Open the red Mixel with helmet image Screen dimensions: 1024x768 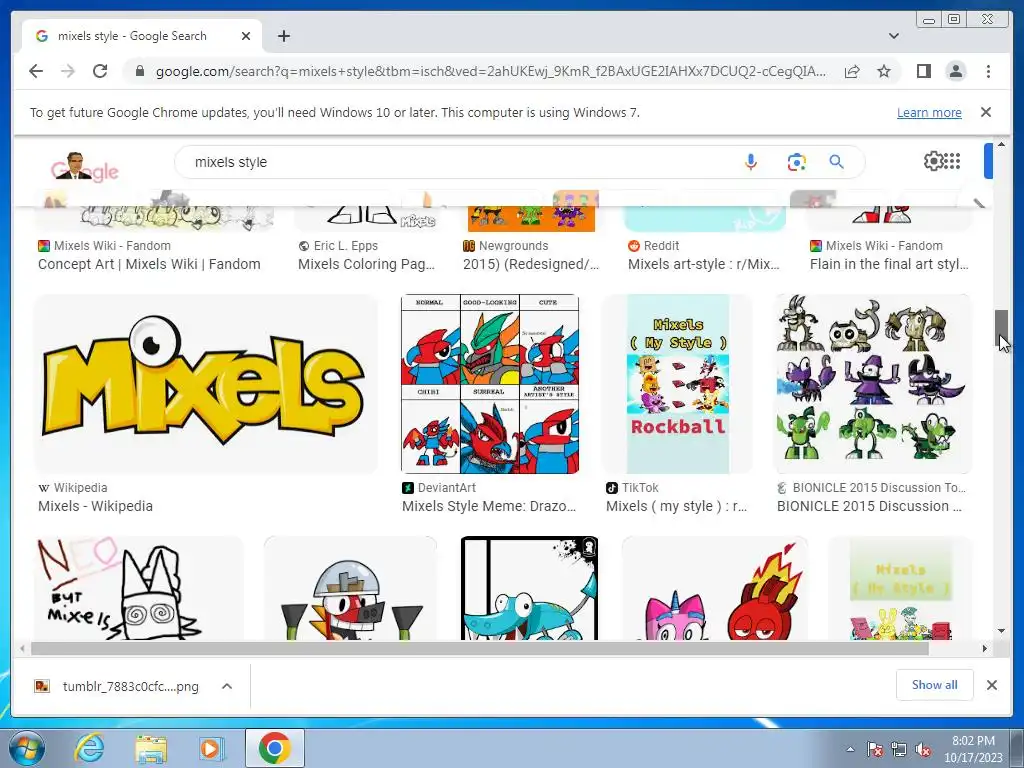click(x=350, y=588)
